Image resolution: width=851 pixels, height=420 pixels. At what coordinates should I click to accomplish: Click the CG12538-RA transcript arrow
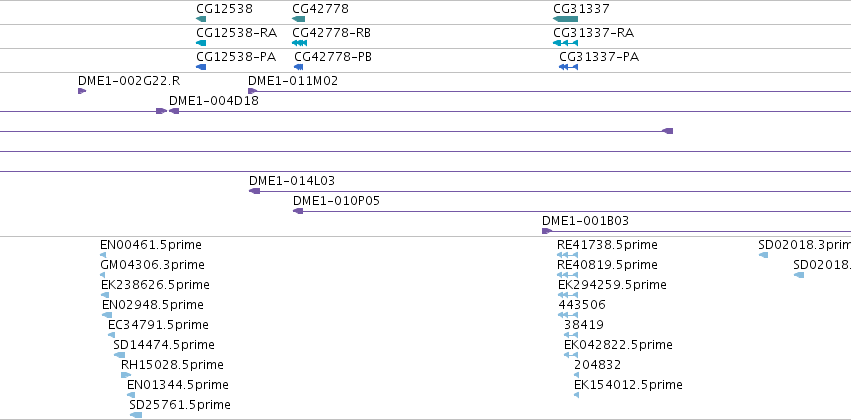(201, 43)
